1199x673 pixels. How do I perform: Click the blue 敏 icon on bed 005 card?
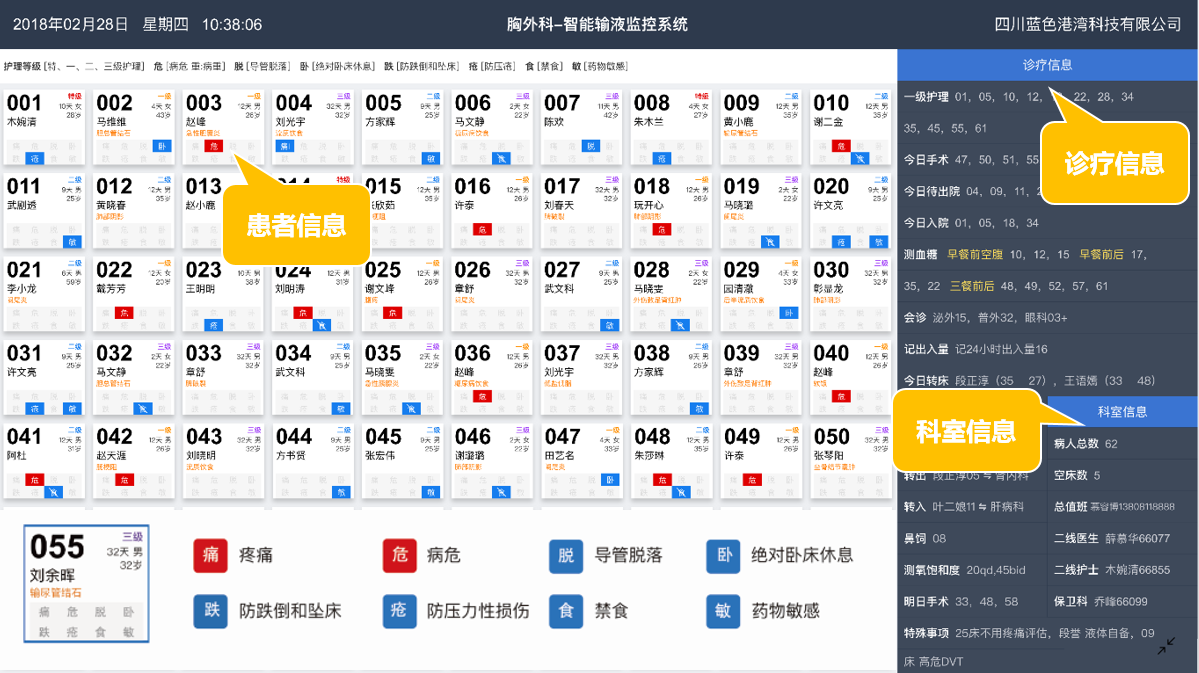431,158
